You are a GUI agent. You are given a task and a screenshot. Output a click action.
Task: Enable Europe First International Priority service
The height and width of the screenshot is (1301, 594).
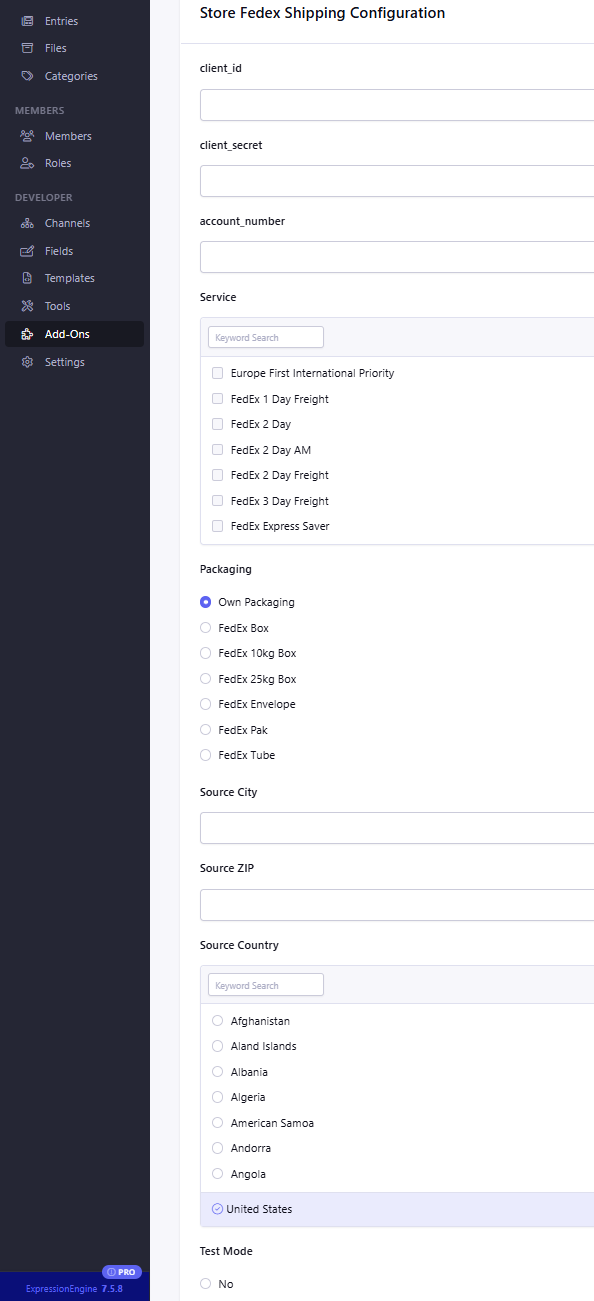click(x=217, y=373)
